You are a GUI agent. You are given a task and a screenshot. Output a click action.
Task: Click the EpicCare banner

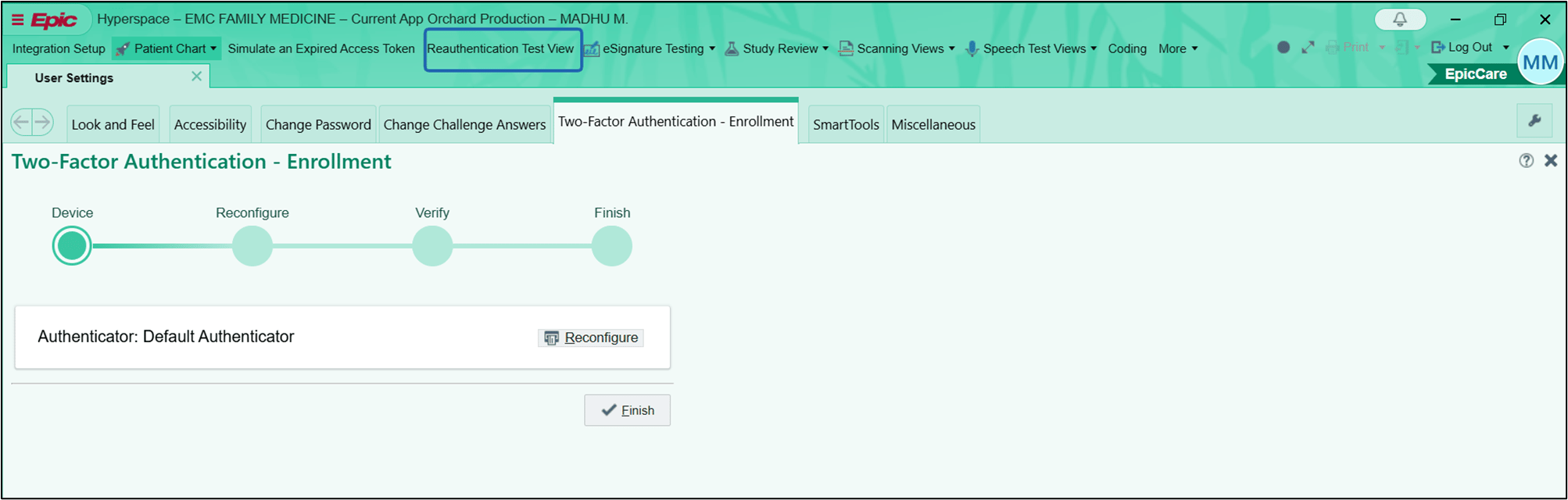click(x=1475, y=74)
